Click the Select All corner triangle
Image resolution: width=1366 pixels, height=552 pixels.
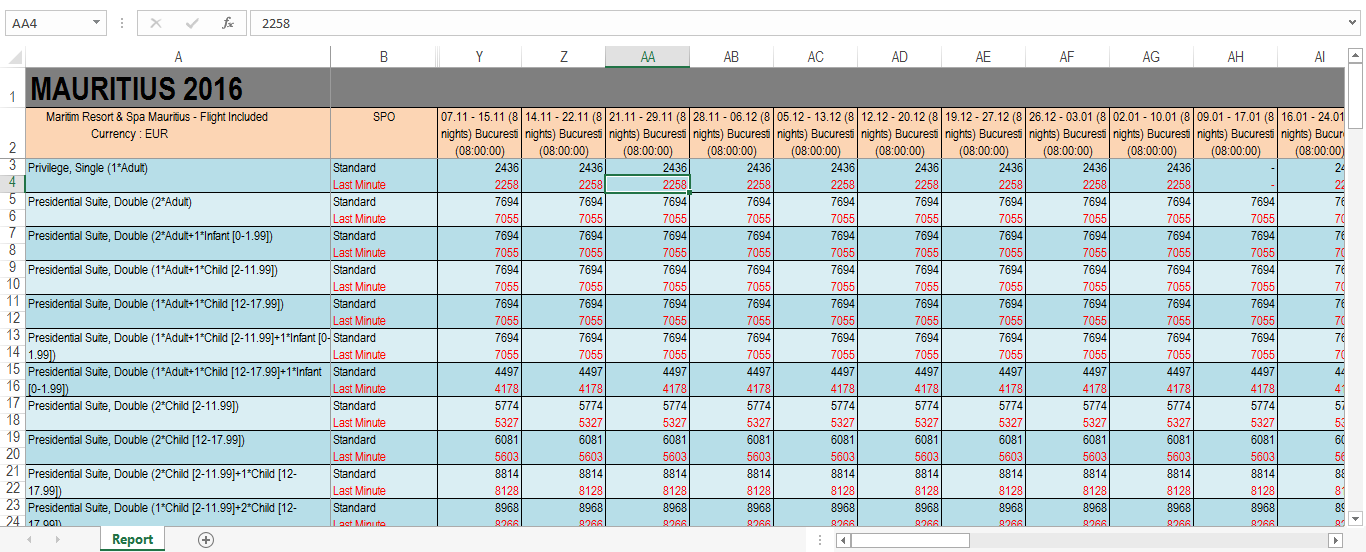[14, 58]
